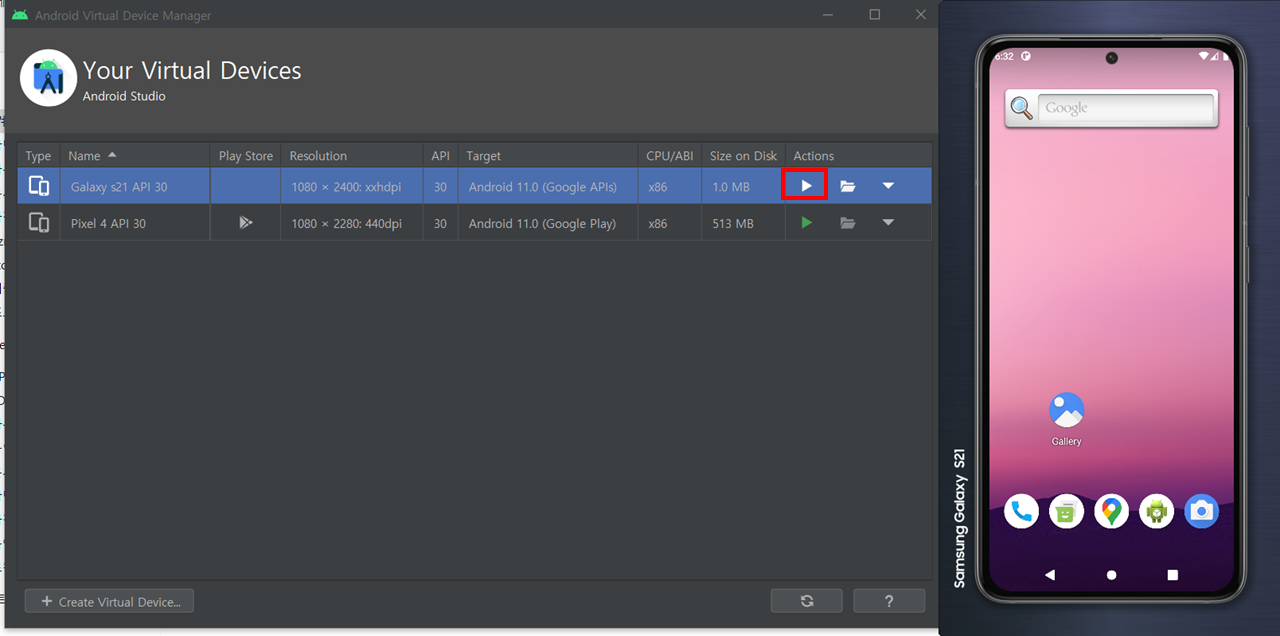Tap the Wi-Fi status icon on emulator
This screenshot has height=636, width=1280.
coord(1205,56)
